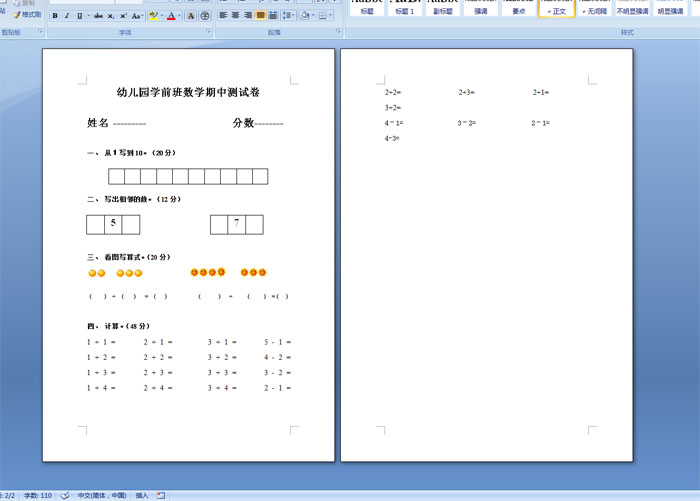Open shading color dropdown arrow

[x=313, y=15]
